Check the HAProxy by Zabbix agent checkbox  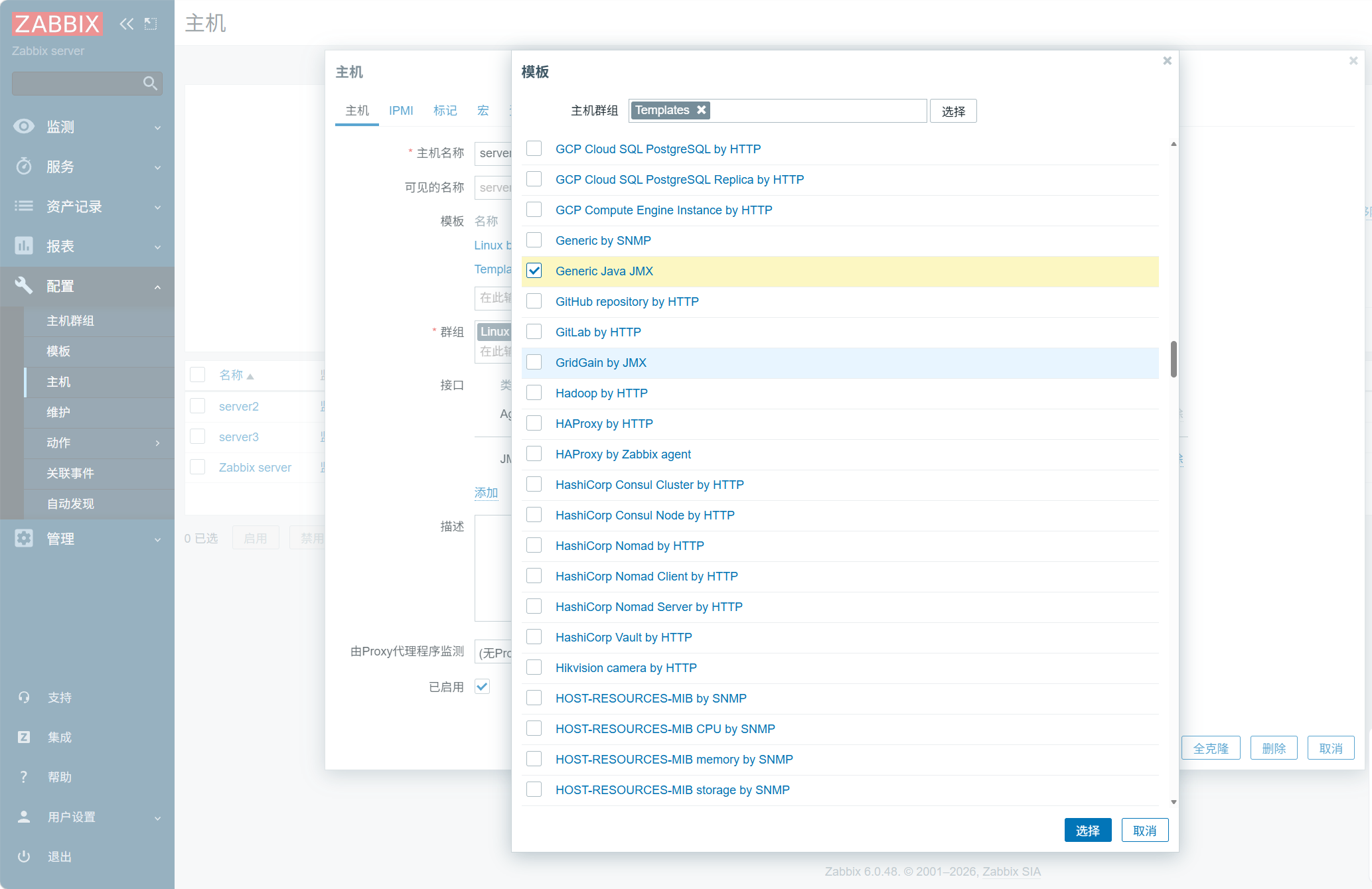[534, 454]
